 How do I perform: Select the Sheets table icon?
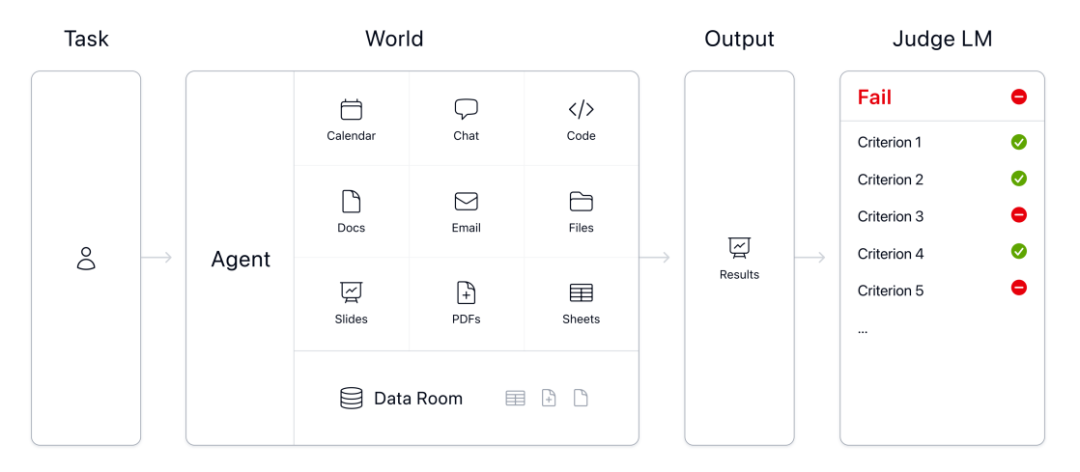tap(581, 293)
